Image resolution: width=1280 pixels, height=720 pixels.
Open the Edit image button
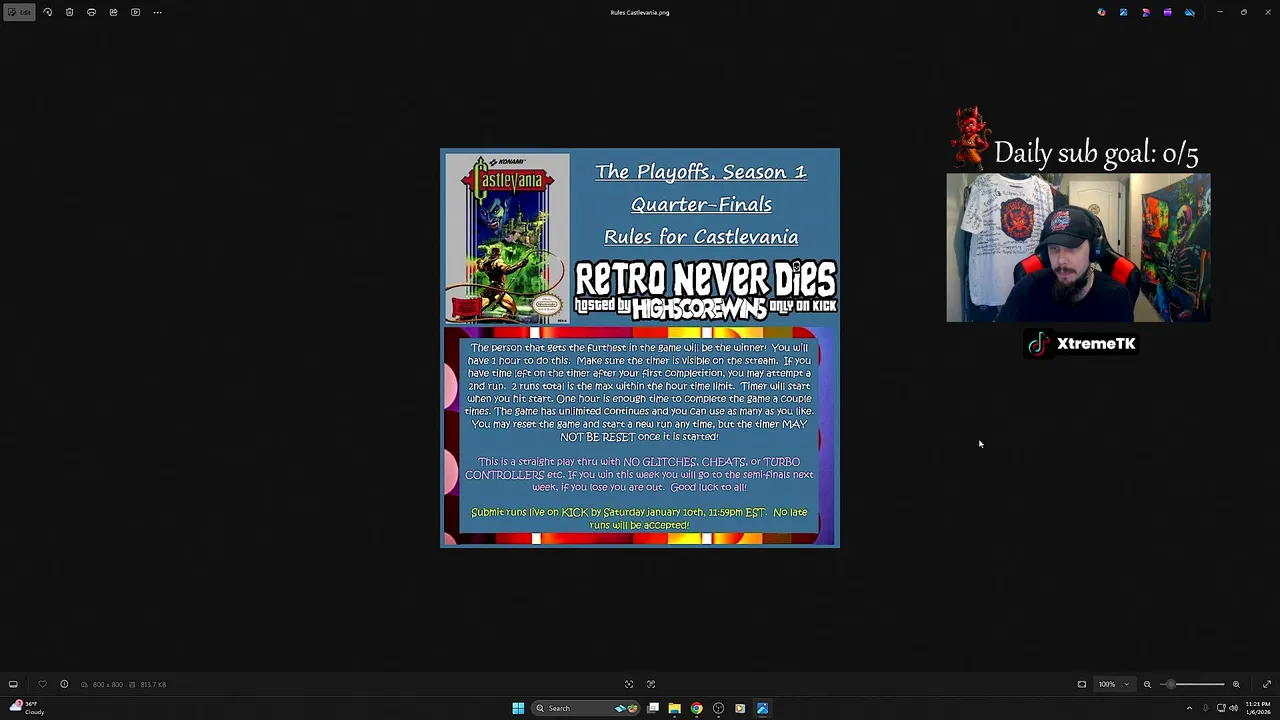click(19, 12)
